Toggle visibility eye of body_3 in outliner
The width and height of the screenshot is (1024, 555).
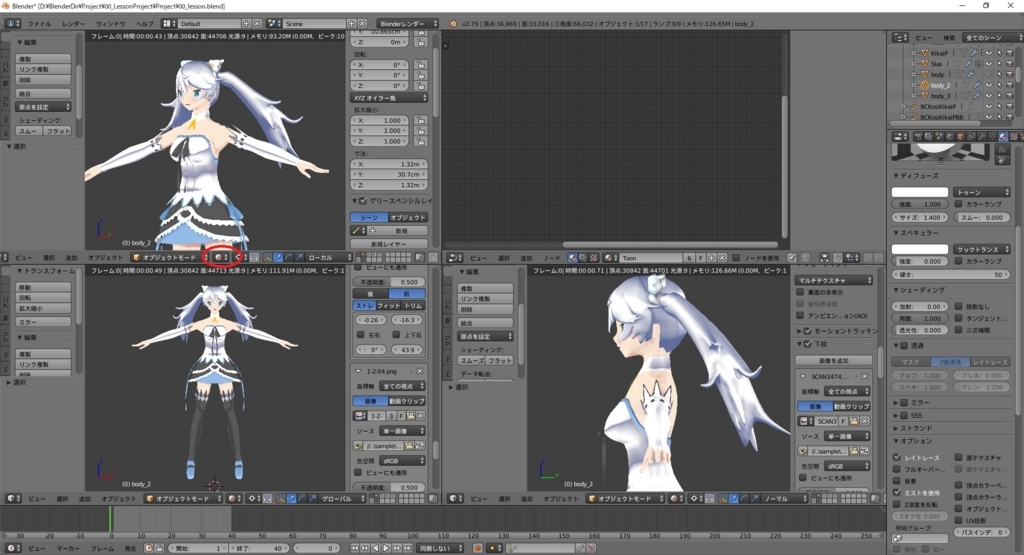[x=988, y=95]
